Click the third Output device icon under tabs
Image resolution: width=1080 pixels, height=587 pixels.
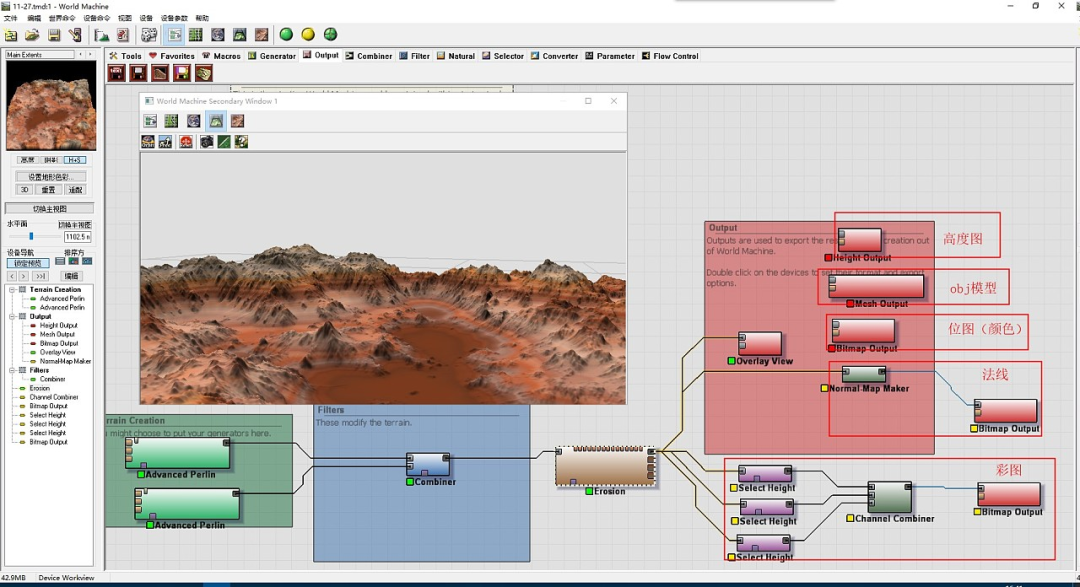[x=160, y=73]
